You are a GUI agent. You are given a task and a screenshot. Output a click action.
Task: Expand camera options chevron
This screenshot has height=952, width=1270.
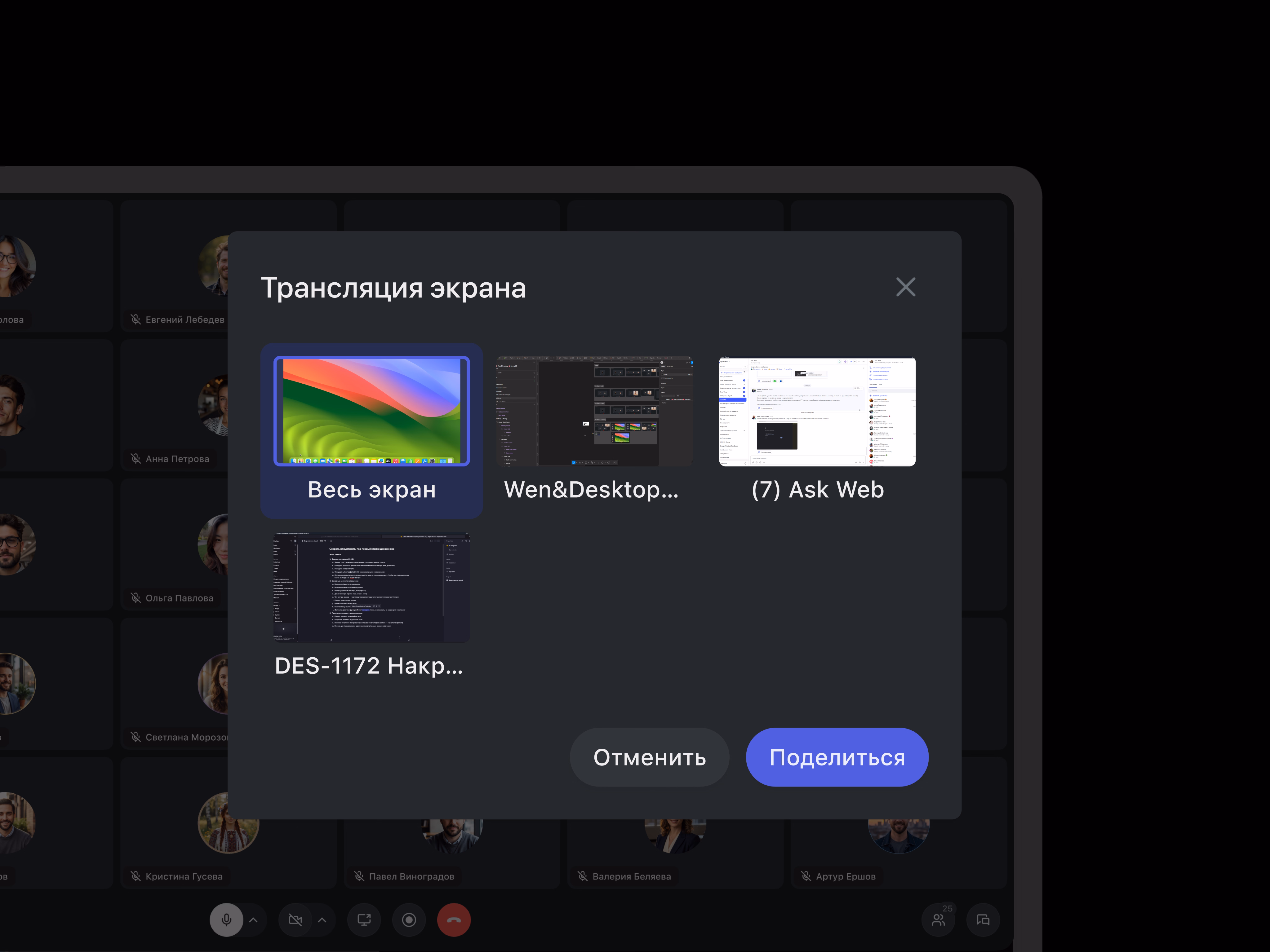pos(322,920)
